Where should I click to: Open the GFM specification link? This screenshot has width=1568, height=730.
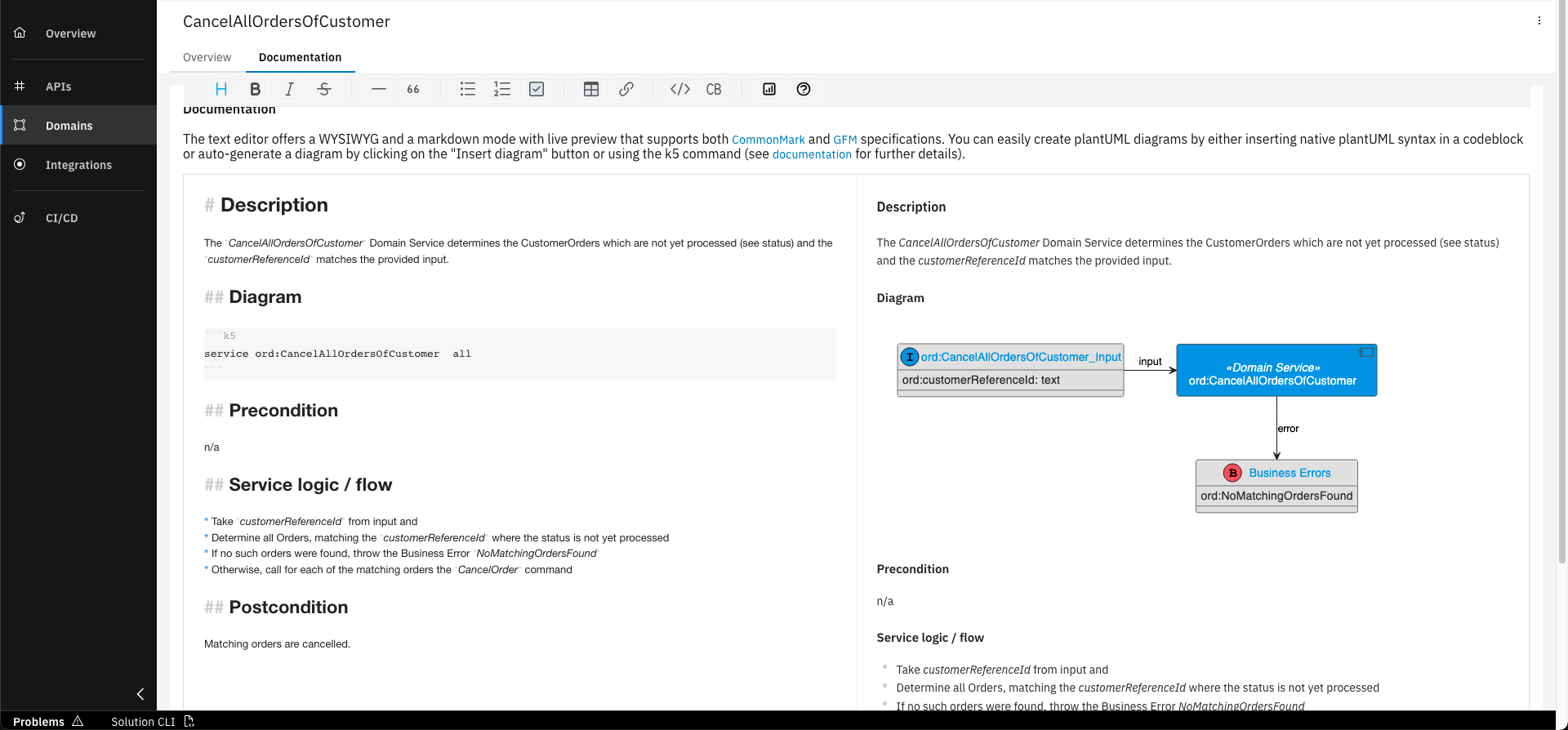point(845,140)
